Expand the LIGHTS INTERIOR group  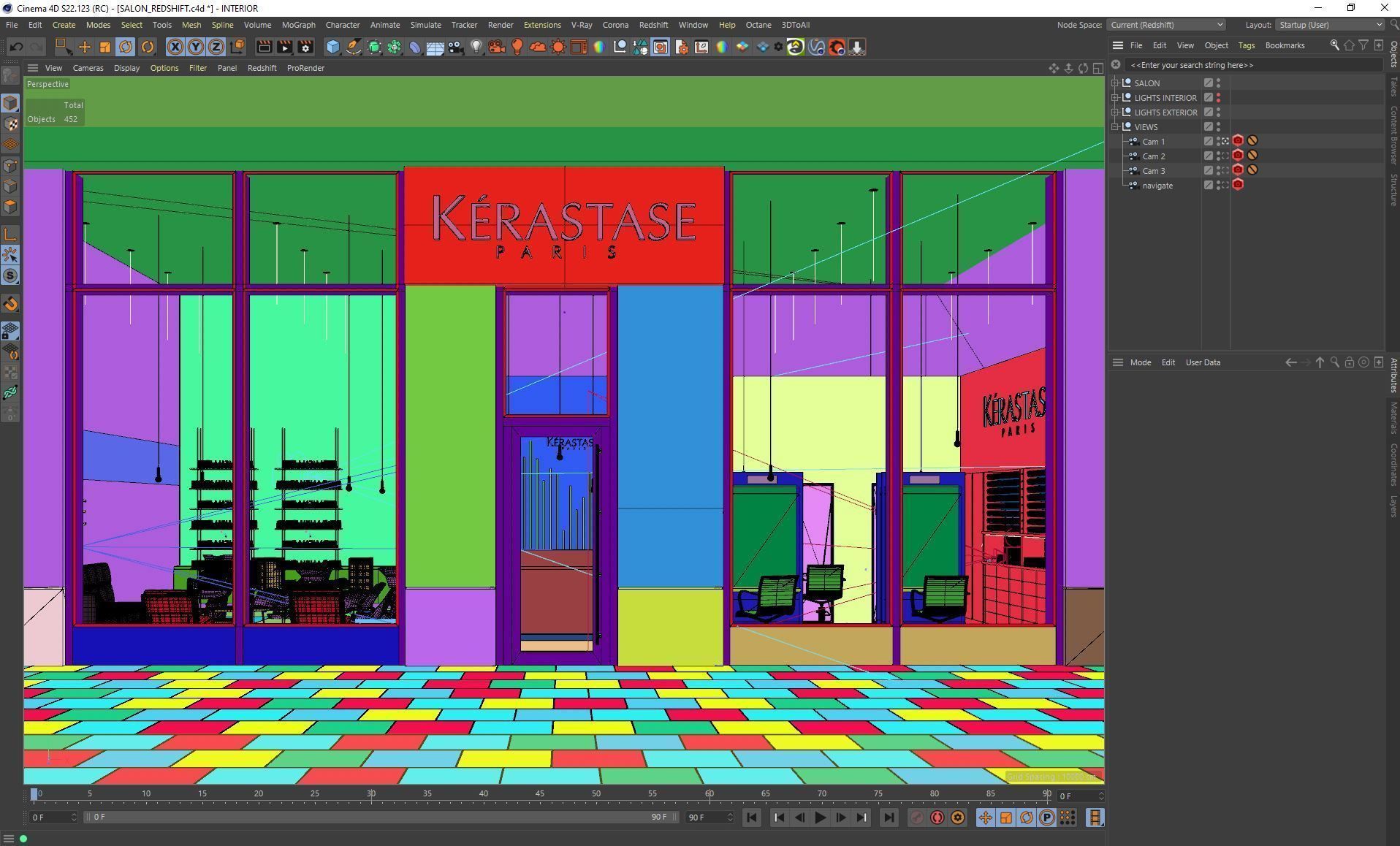[x=1116, y=98]
